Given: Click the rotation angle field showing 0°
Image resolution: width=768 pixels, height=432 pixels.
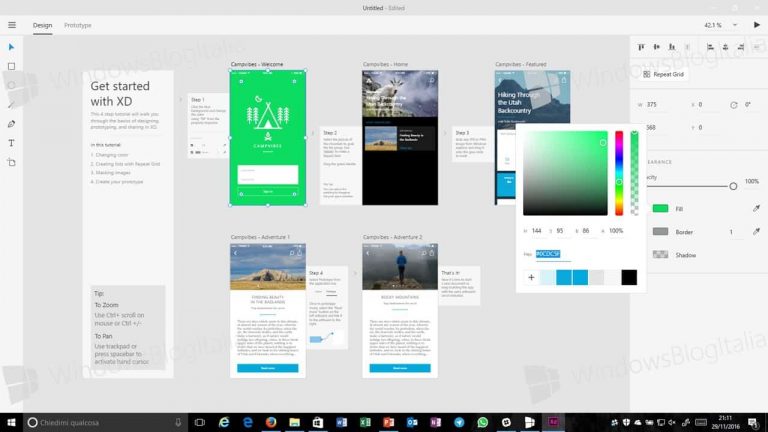Looking at the screenshot, I should 748,105.
